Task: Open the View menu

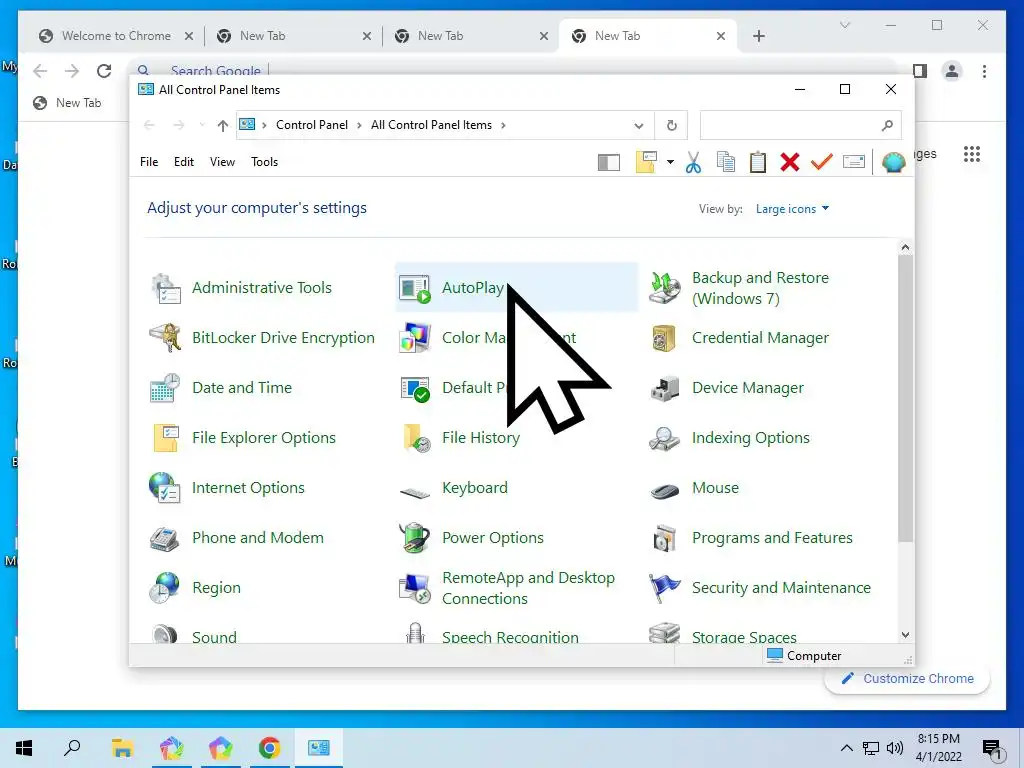Action: pyautogui.click(x=222, y=162)
